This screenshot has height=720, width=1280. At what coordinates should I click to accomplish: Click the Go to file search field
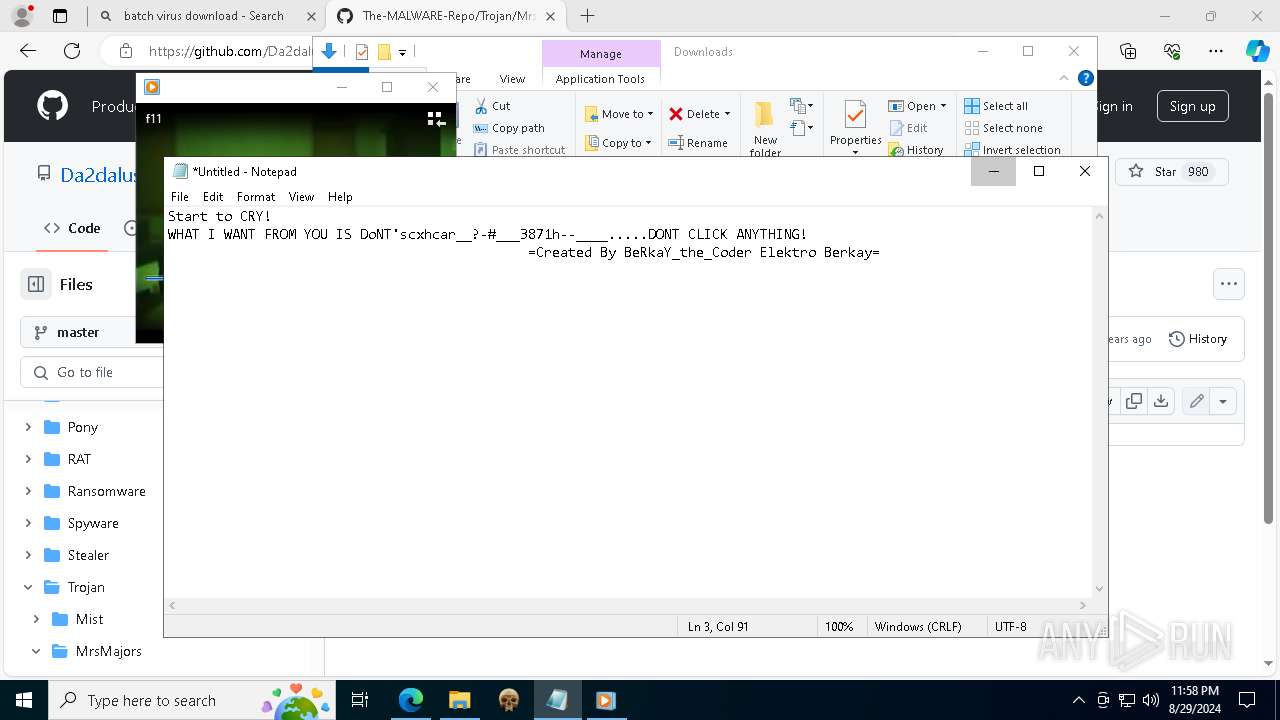point(92,372)
